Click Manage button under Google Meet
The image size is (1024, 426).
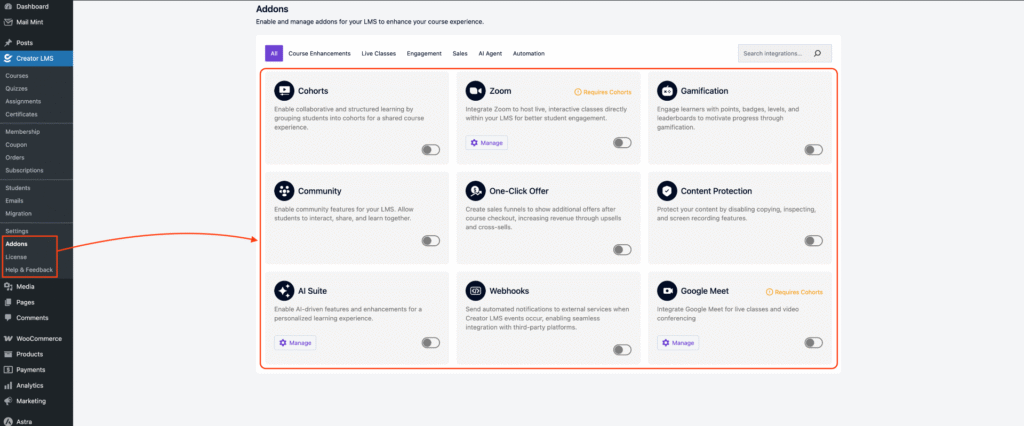pyautogui.click(x=678, y=342)
